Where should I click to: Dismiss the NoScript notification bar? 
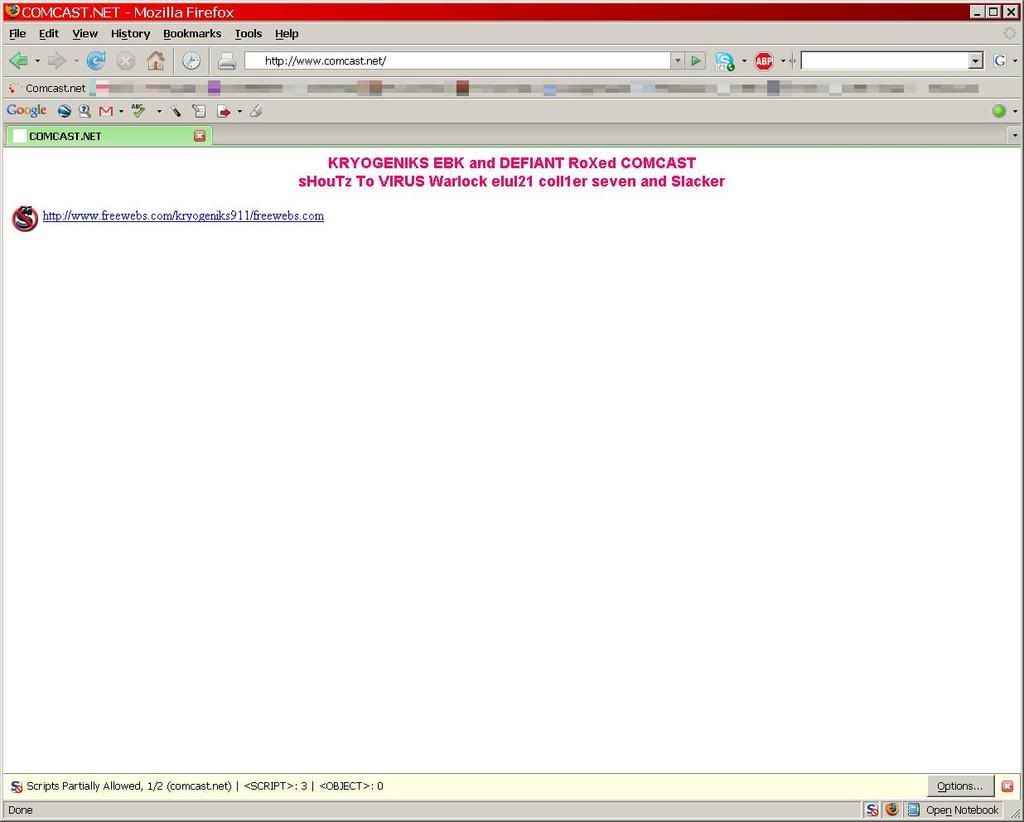point(1008,786)
